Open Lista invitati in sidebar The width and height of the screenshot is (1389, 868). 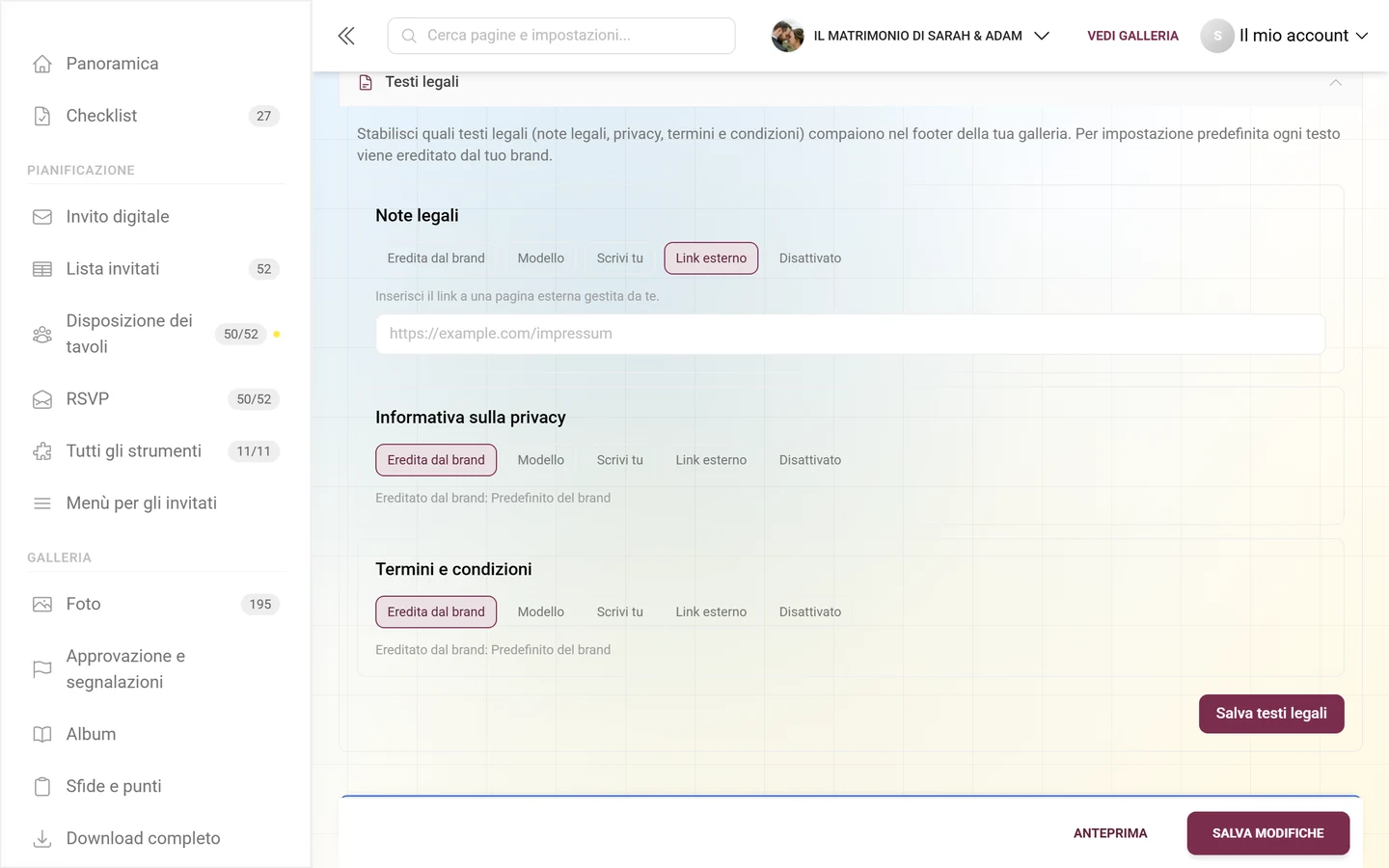point(155,269)
